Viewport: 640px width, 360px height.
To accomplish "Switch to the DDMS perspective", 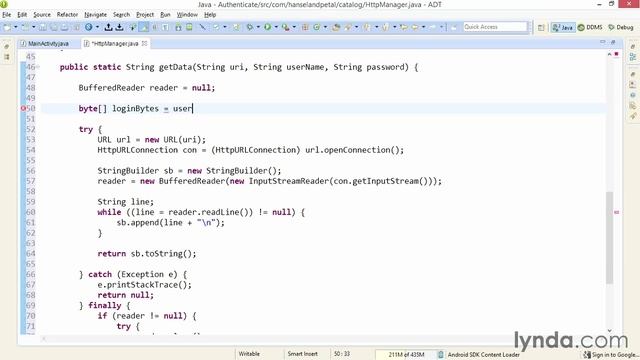I will point(590,27).
